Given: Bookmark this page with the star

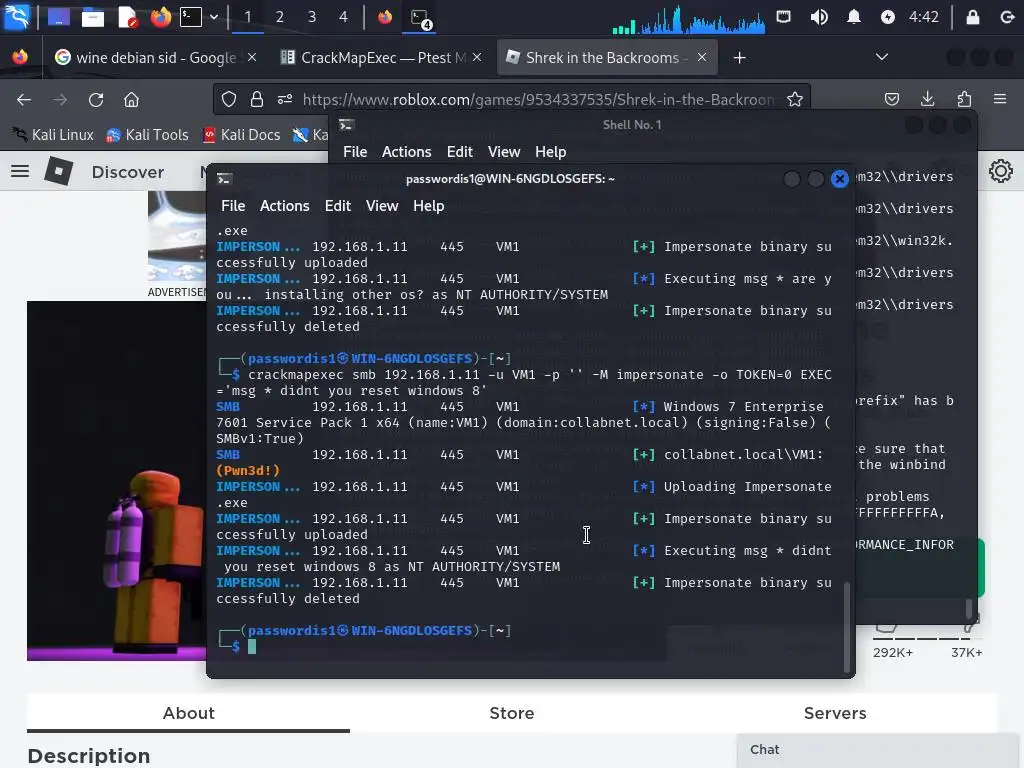Looking at the screenshot, I should pyautogui.click(x=795, y=99).
